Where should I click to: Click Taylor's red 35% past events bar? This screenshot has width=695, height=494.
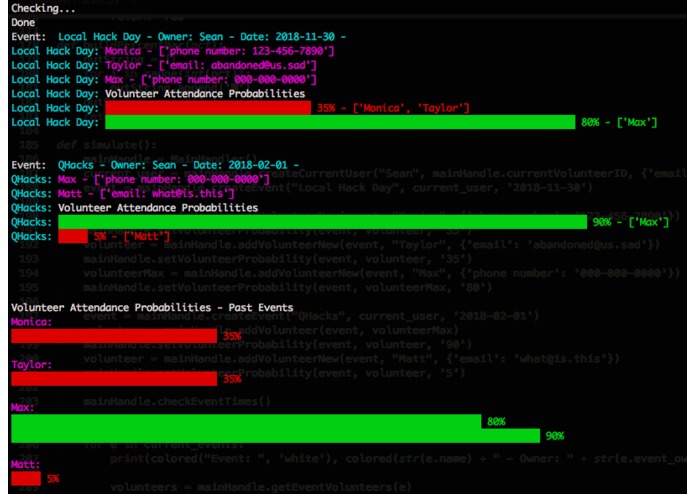pos(114,379)
